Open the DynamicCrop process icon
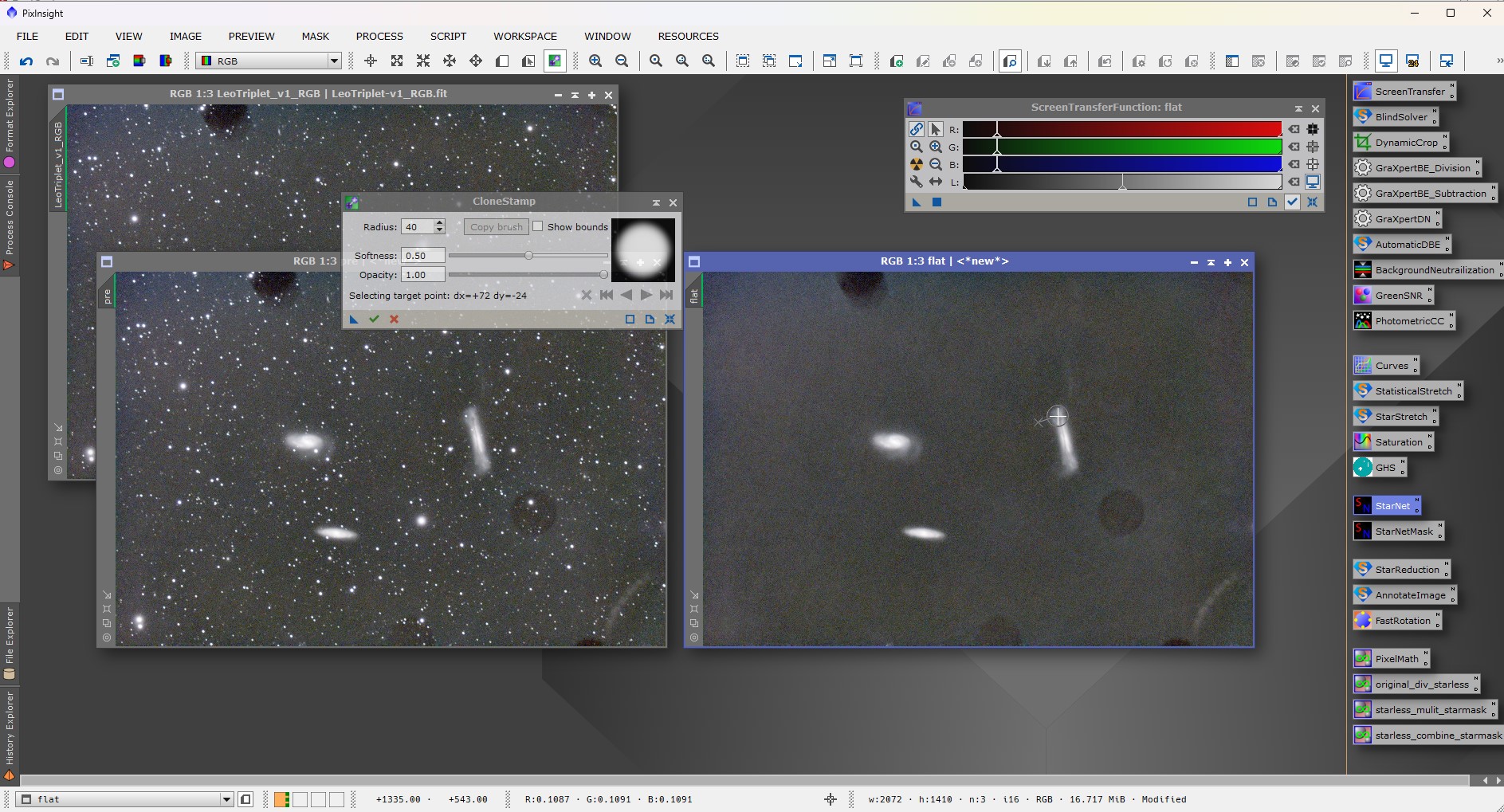 click(x=1400, y=143)
